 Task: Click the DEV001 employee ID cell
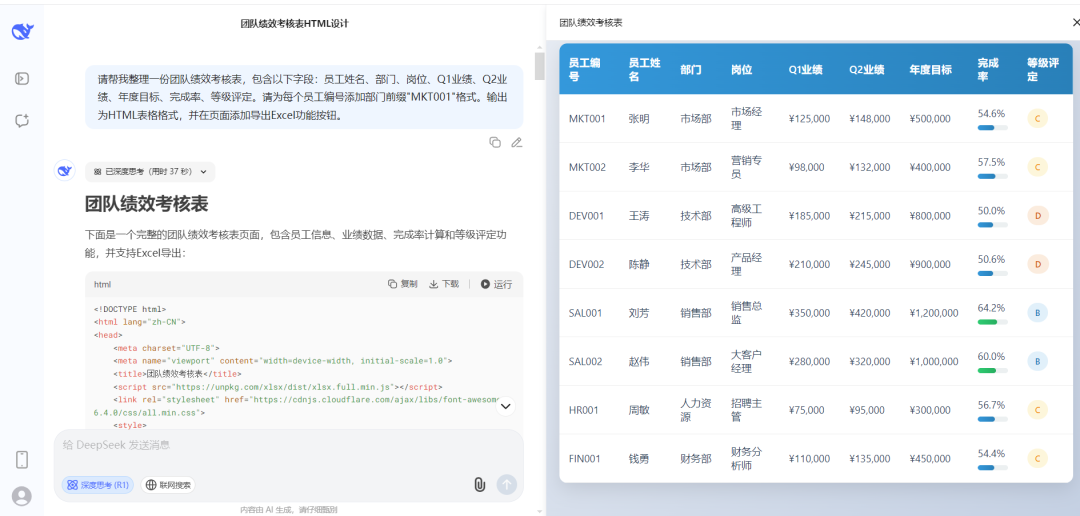point(586,216)
